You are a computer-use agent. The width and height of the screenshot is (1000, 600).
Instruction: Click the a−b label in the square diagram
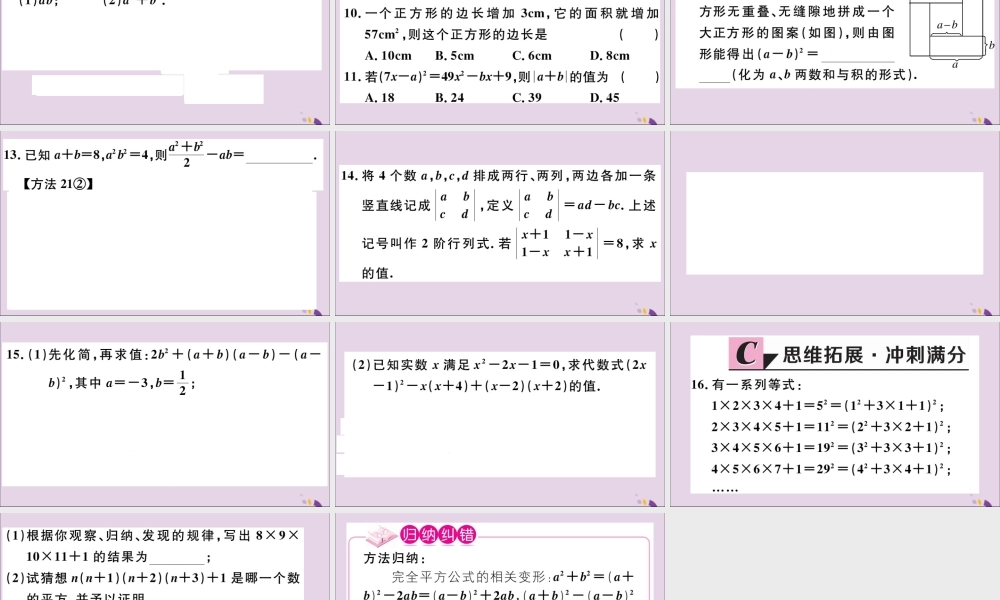[947, 25]
